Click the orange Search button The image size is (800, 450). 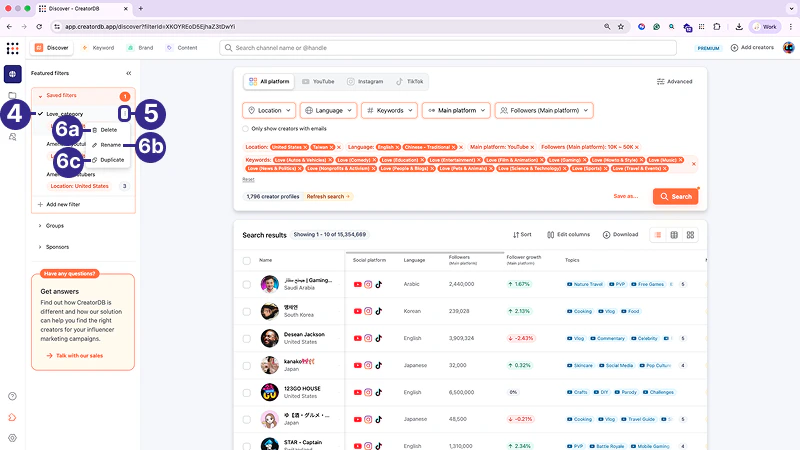click(x=676, y=196)
